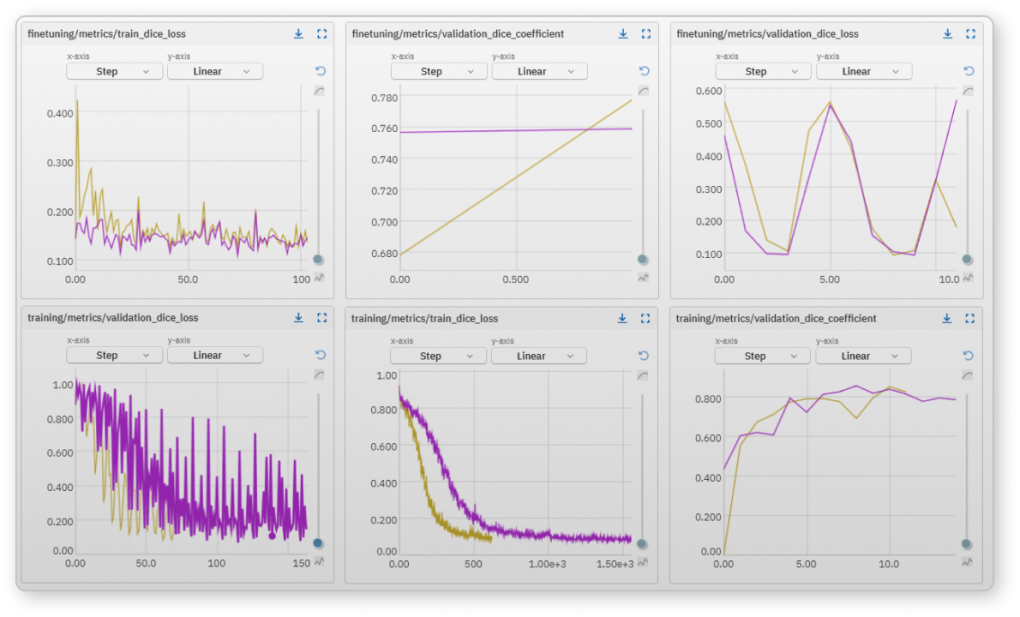The width and height of the screenshot is (1020, 617).
Task: Open x-axis Step dropdown for training train_dice_loss
Action: [438, 356]
